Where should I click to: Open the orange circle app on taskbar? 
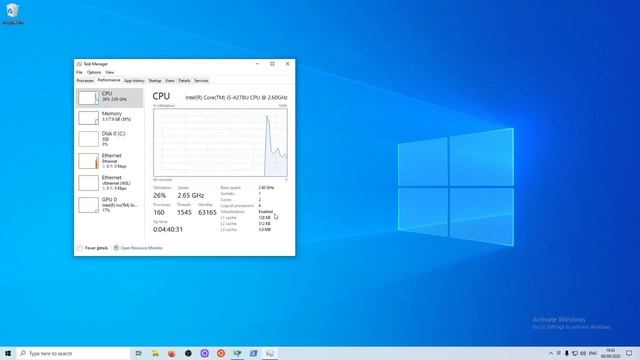click(221, 353)
